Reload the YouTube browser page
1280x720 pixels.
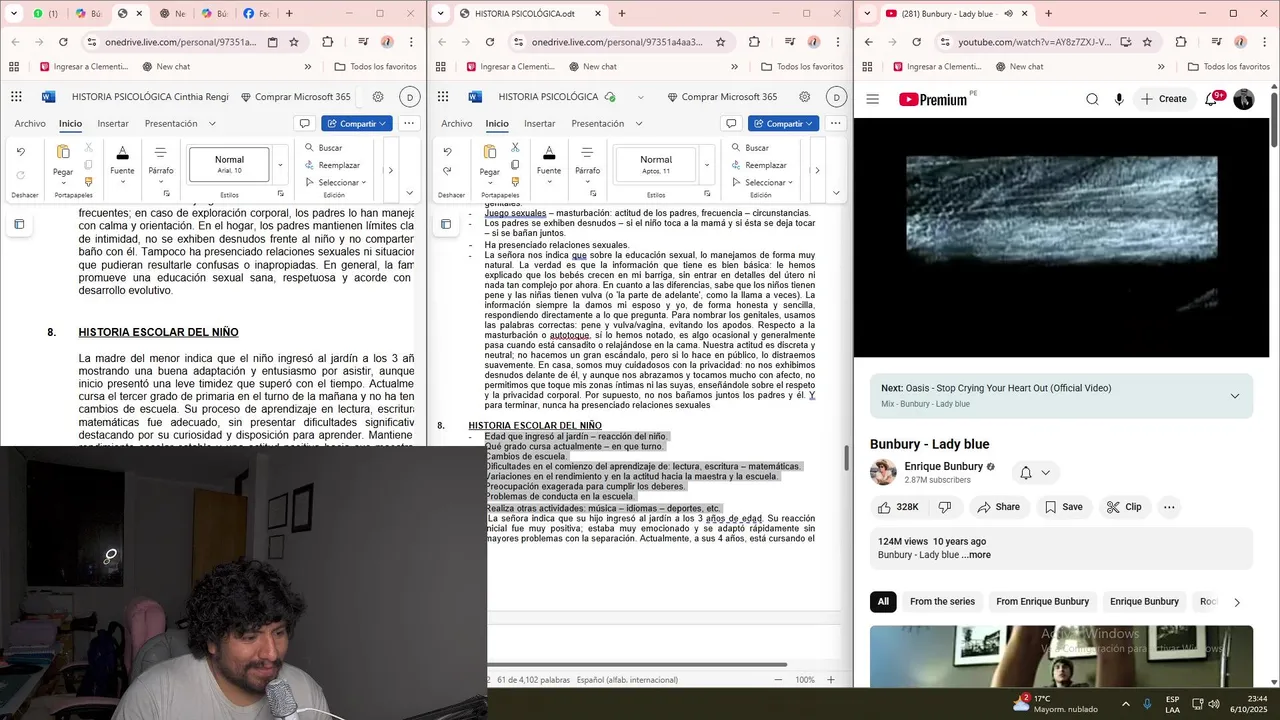916,42
